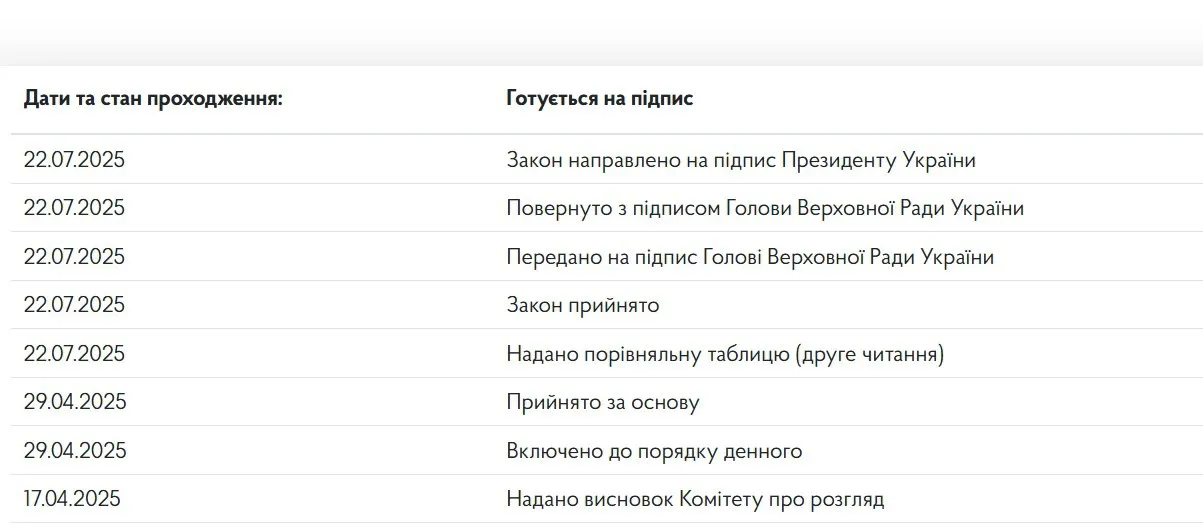This screenshot has height=531, width=1203.
Task: Select the date beside 'Надано порівняльну таблицю'
Action: [x=75, y=354]
